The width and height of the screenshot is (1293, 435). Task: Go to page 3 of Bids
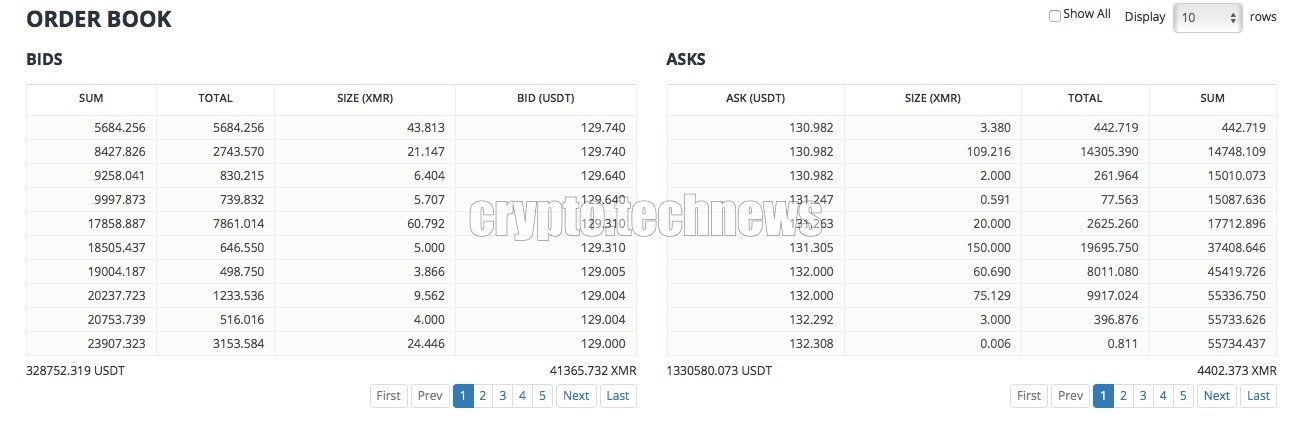click(502, 396)
